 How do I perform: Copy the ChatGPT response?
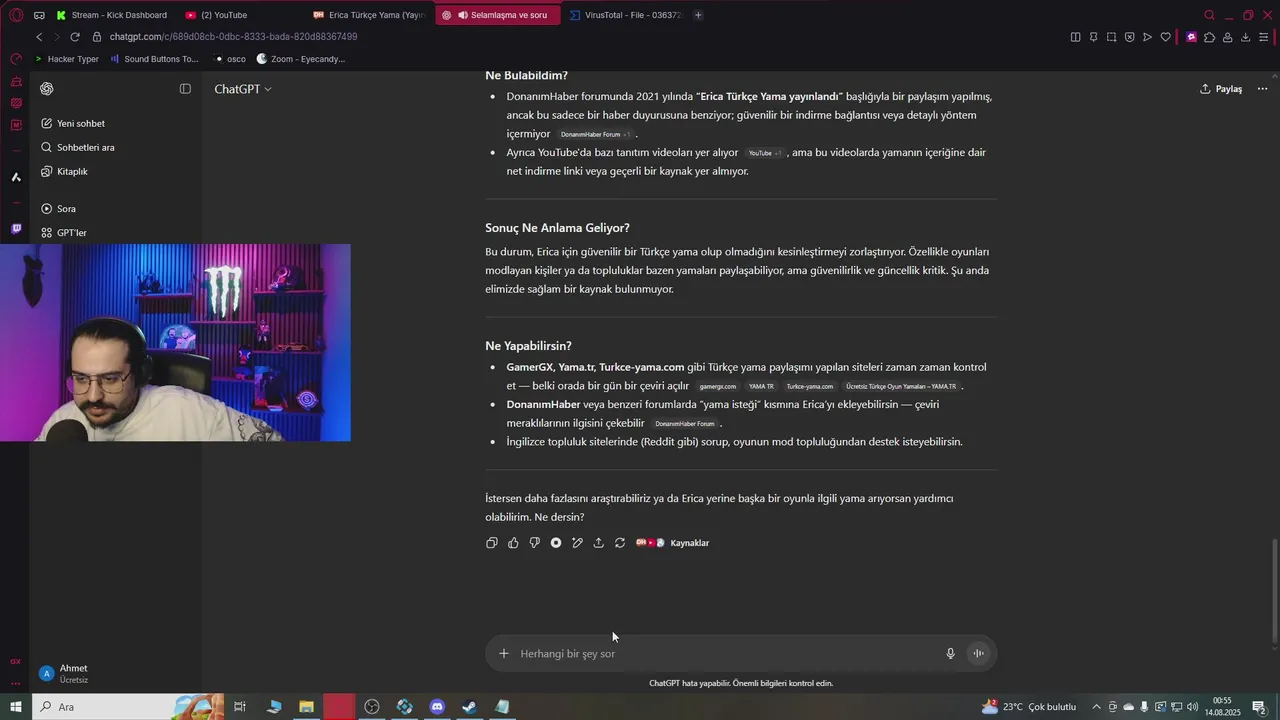click(x=491, y=543)
